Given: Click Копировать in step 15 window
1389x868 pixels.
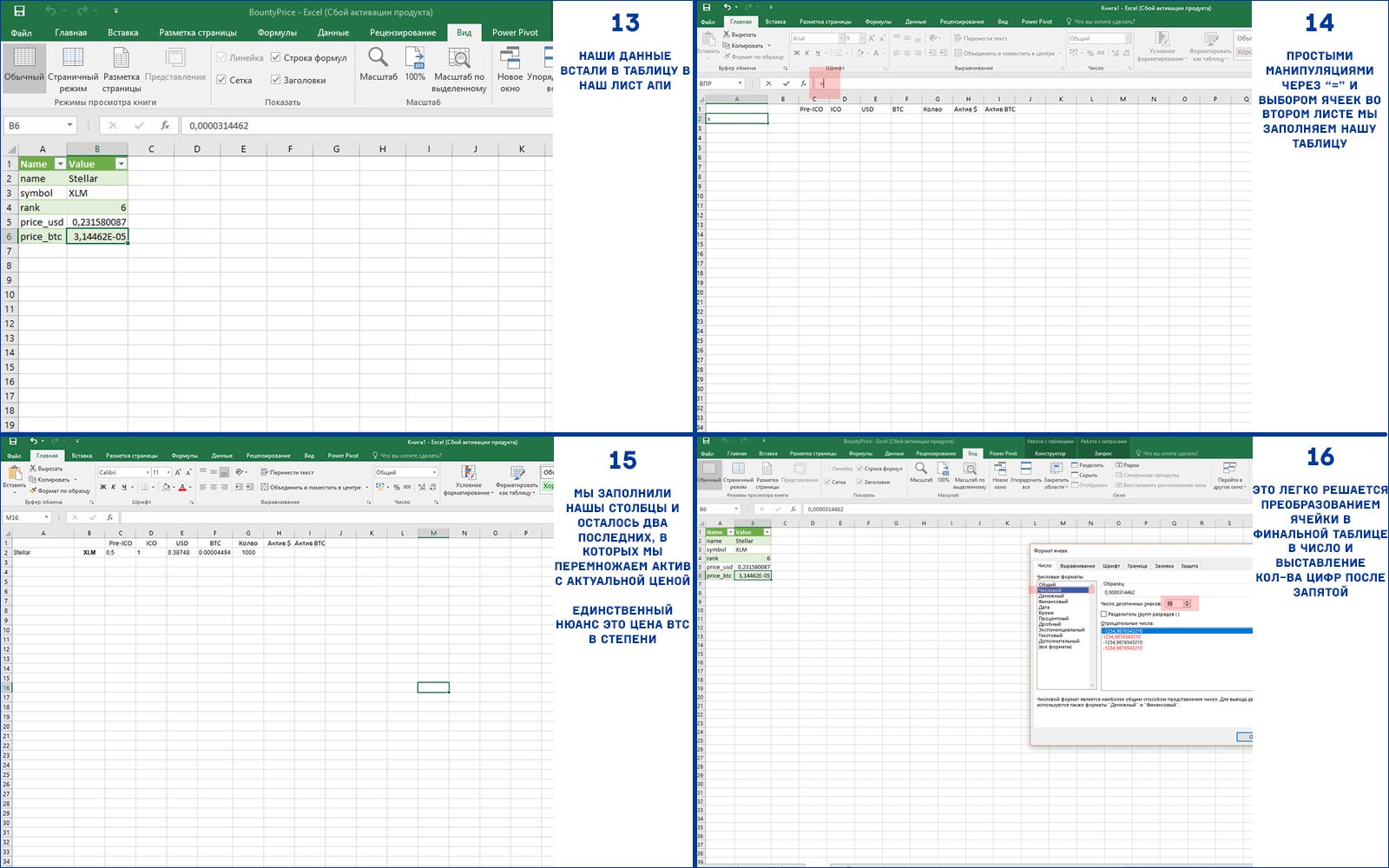Looking at the screenshot, I should coord(50,479).
